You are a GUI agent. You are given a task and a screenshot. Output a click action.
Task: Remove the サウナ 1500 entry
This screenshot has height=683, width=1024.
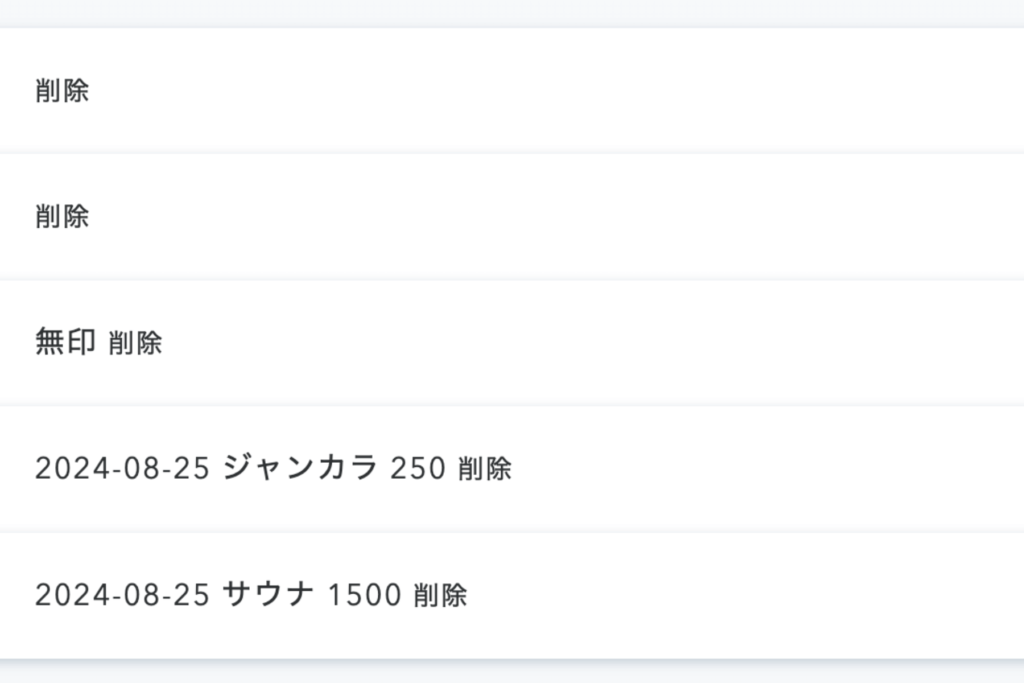coord(440,595)
